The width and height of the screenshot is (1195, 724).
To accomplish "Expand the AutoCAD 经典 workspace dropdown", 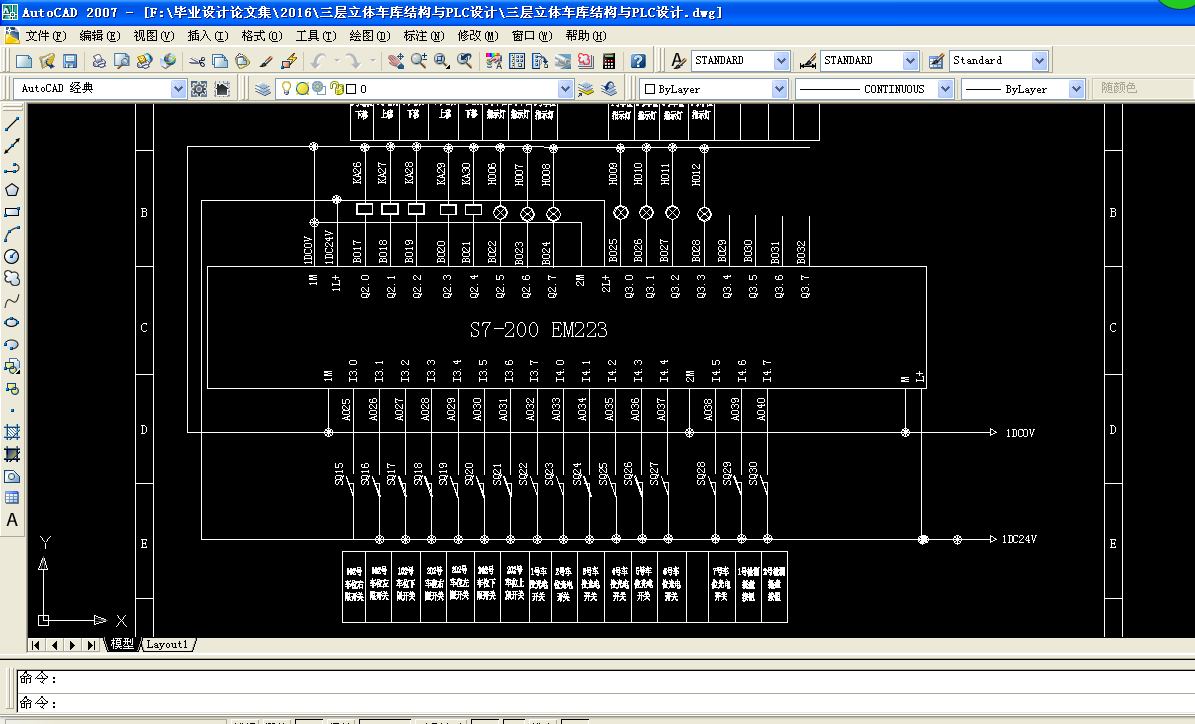I will [178, 89].
